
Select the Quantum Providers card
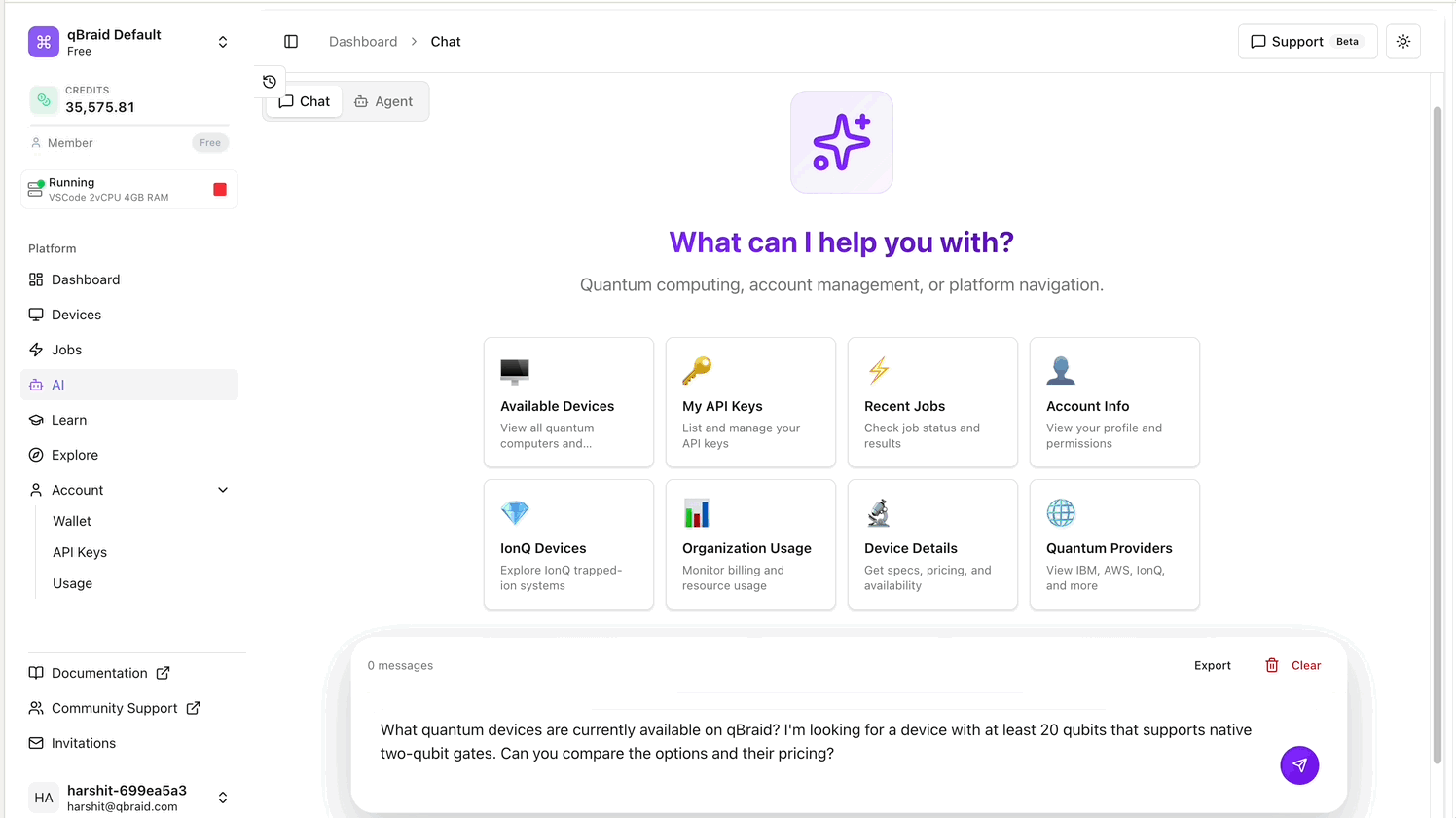tap(1114, 544)
